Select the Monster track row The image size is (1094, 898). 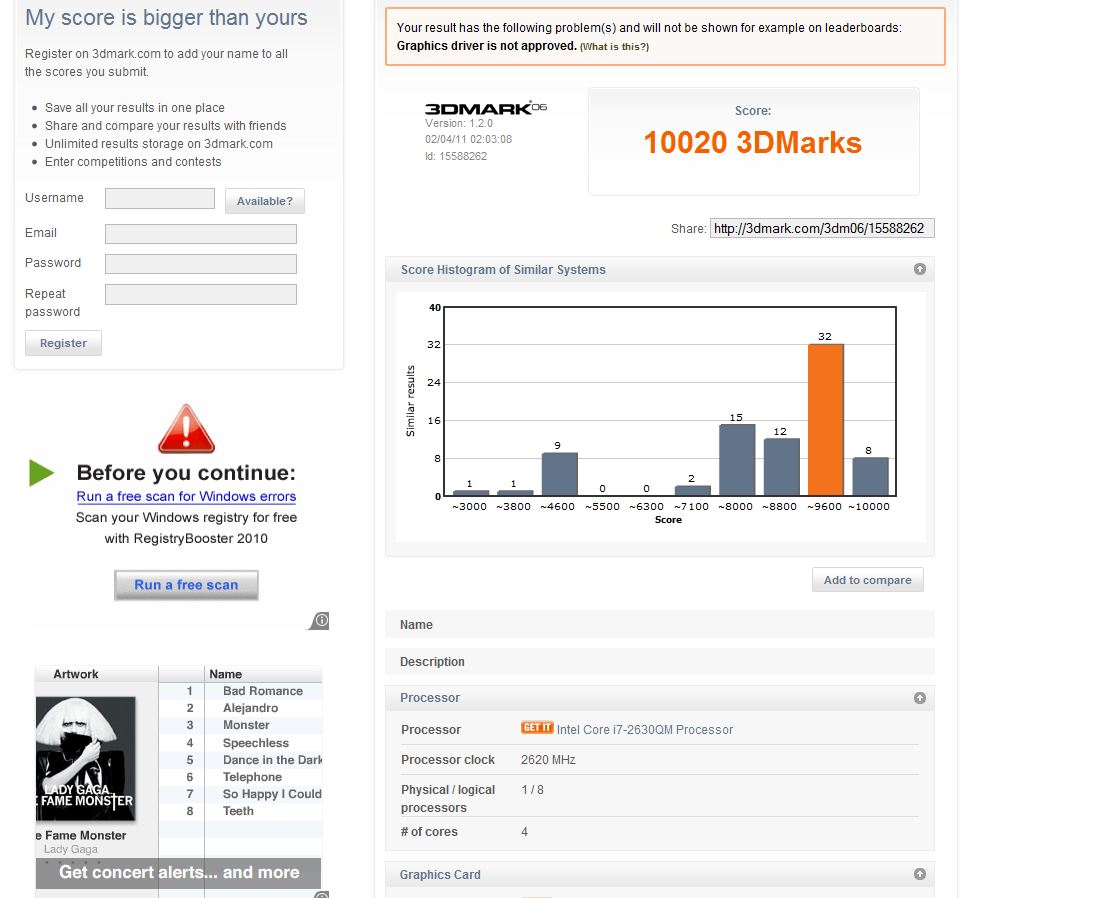(x=241, y=725)
